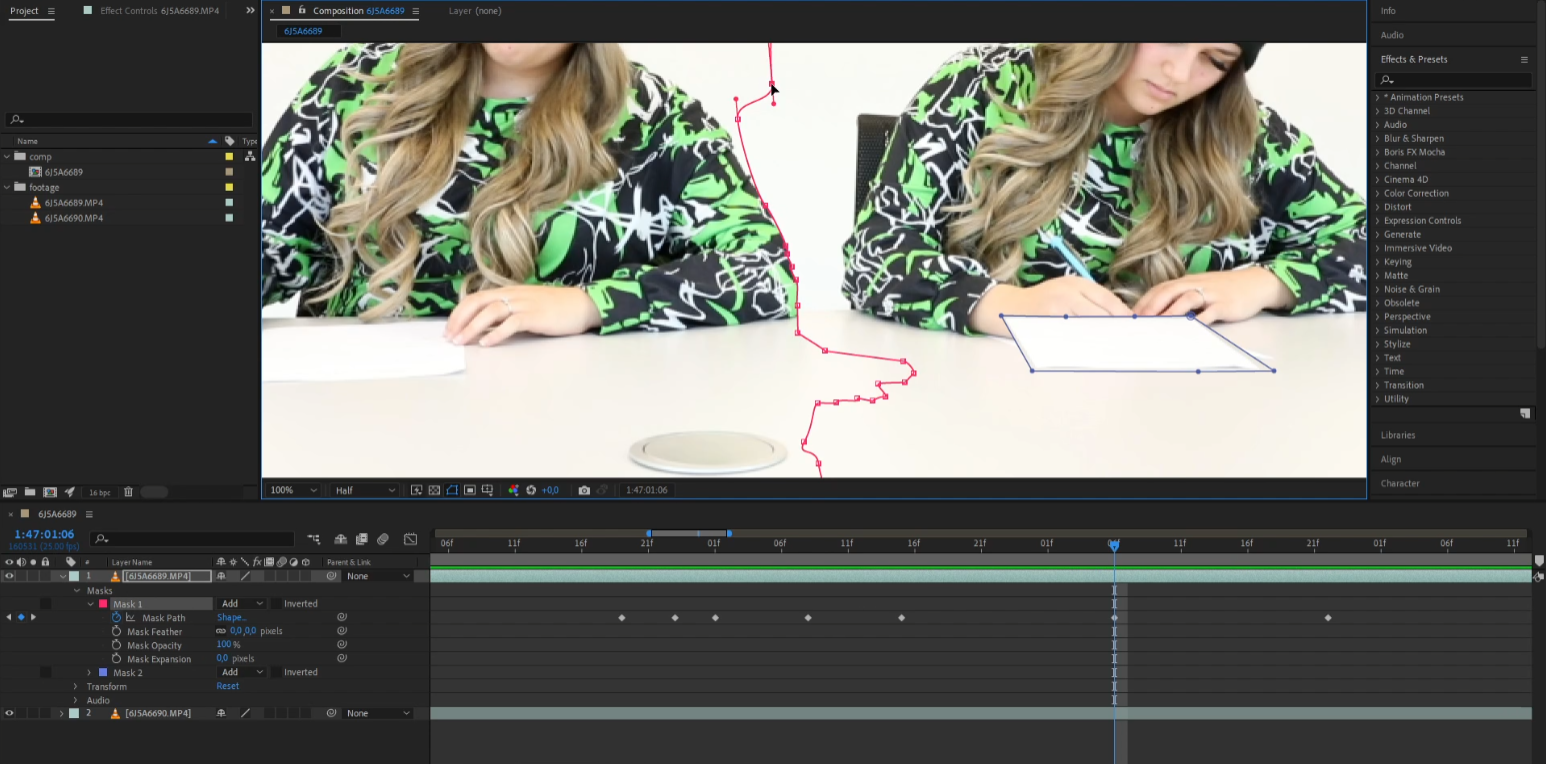Open the Character panel

point(1400,483)
